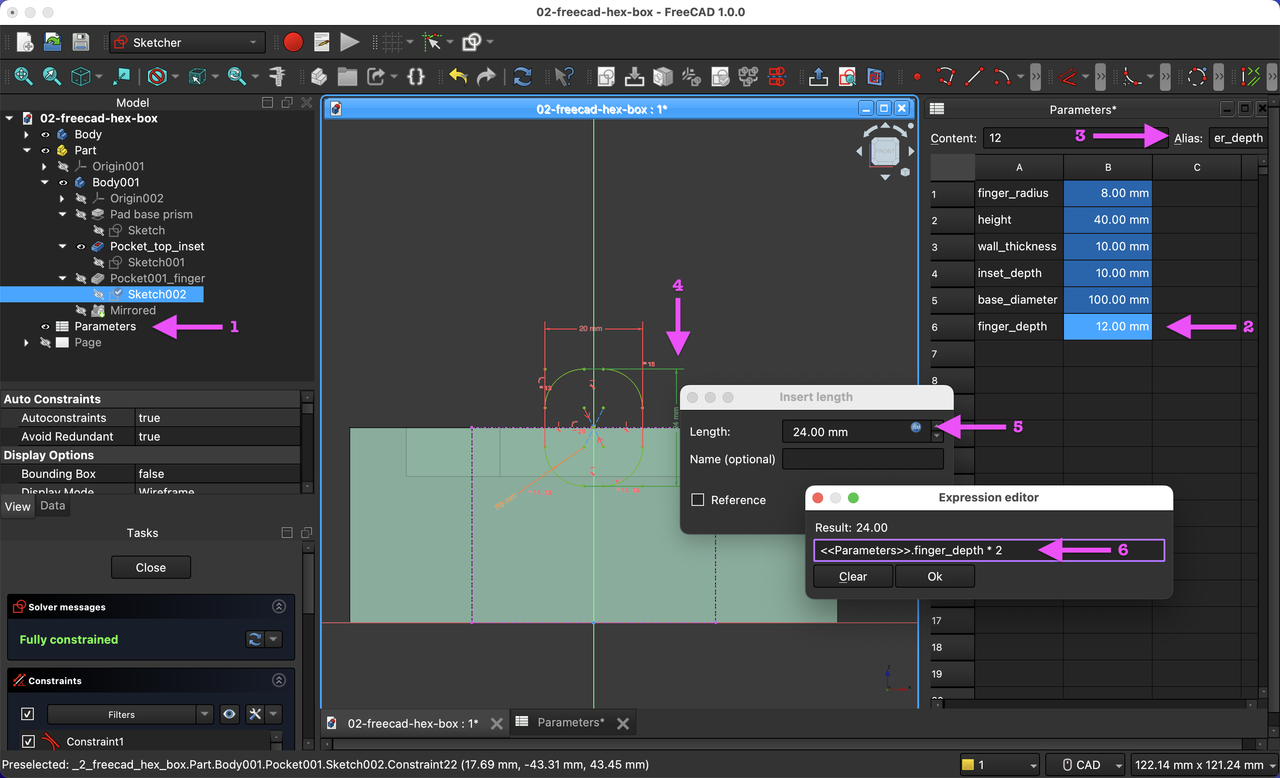Click the Length input field
The width and height of the screenshot is (1280, 778).
pos(855,432)
